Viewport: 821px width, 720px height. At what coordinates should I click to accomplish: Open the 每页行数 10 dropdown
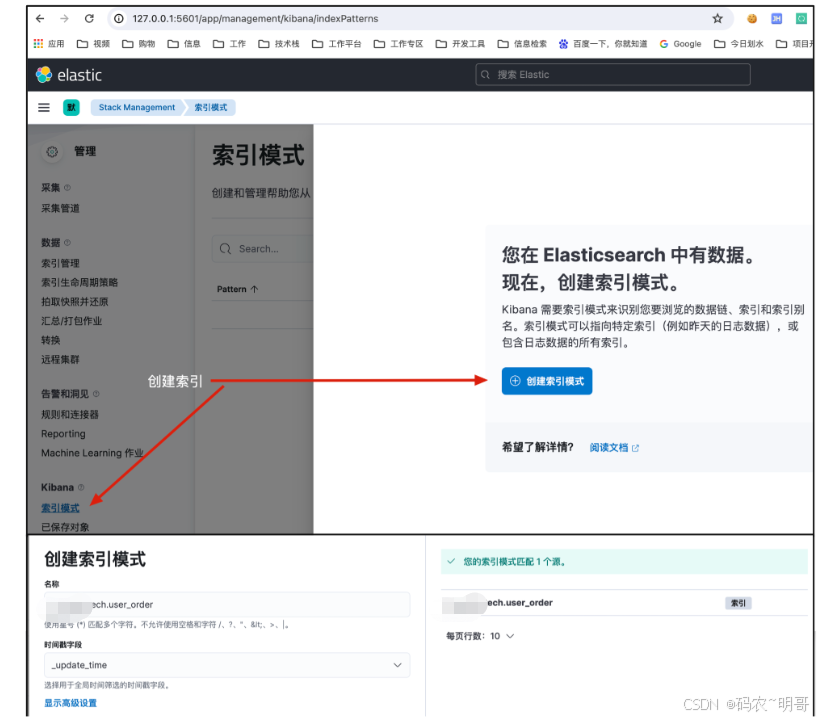tap(480, 636)
